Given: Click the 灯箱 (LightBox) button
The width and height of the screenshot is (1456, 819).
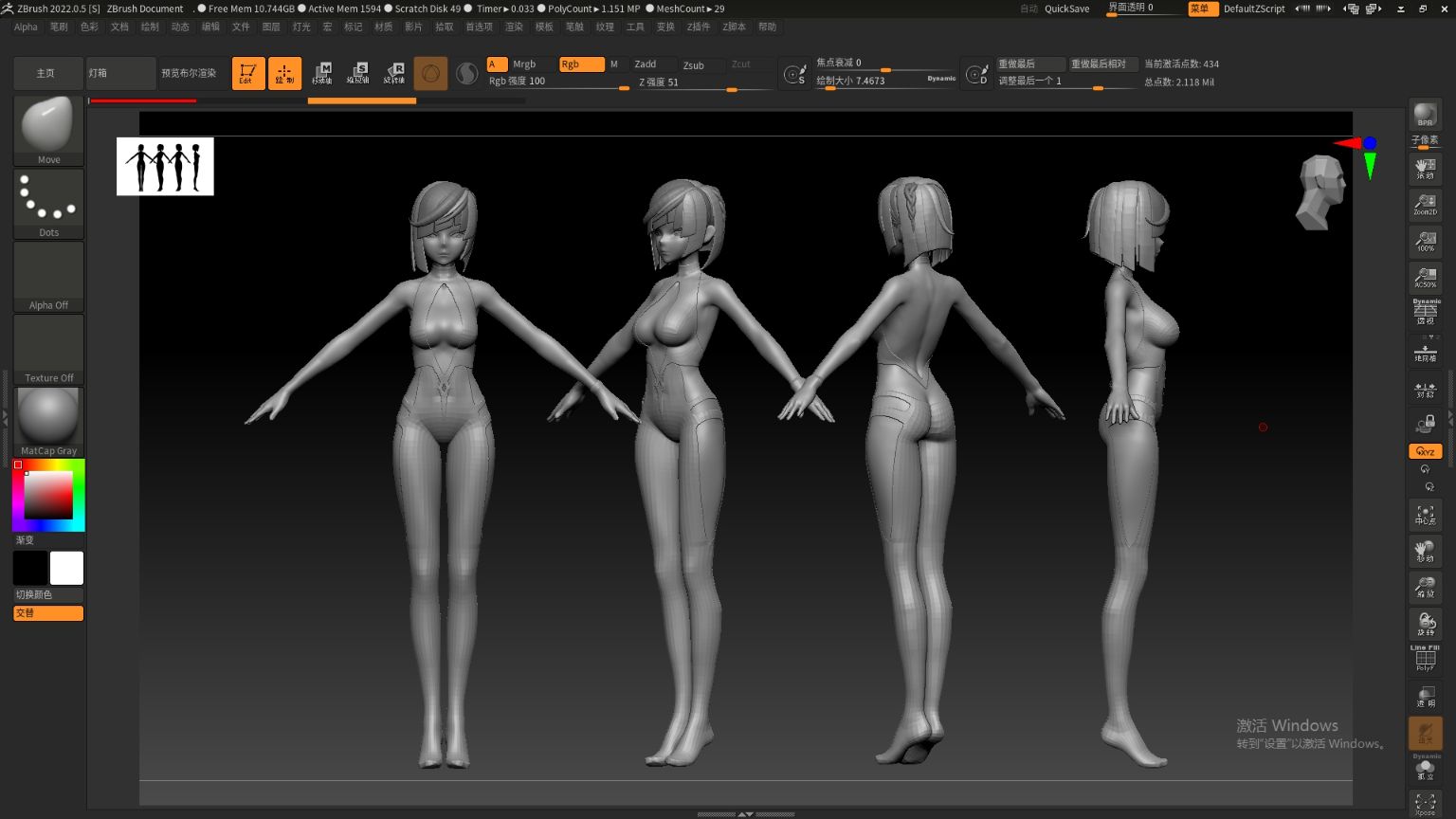Looking at the screenshot, I should click(x=120, y=73).
